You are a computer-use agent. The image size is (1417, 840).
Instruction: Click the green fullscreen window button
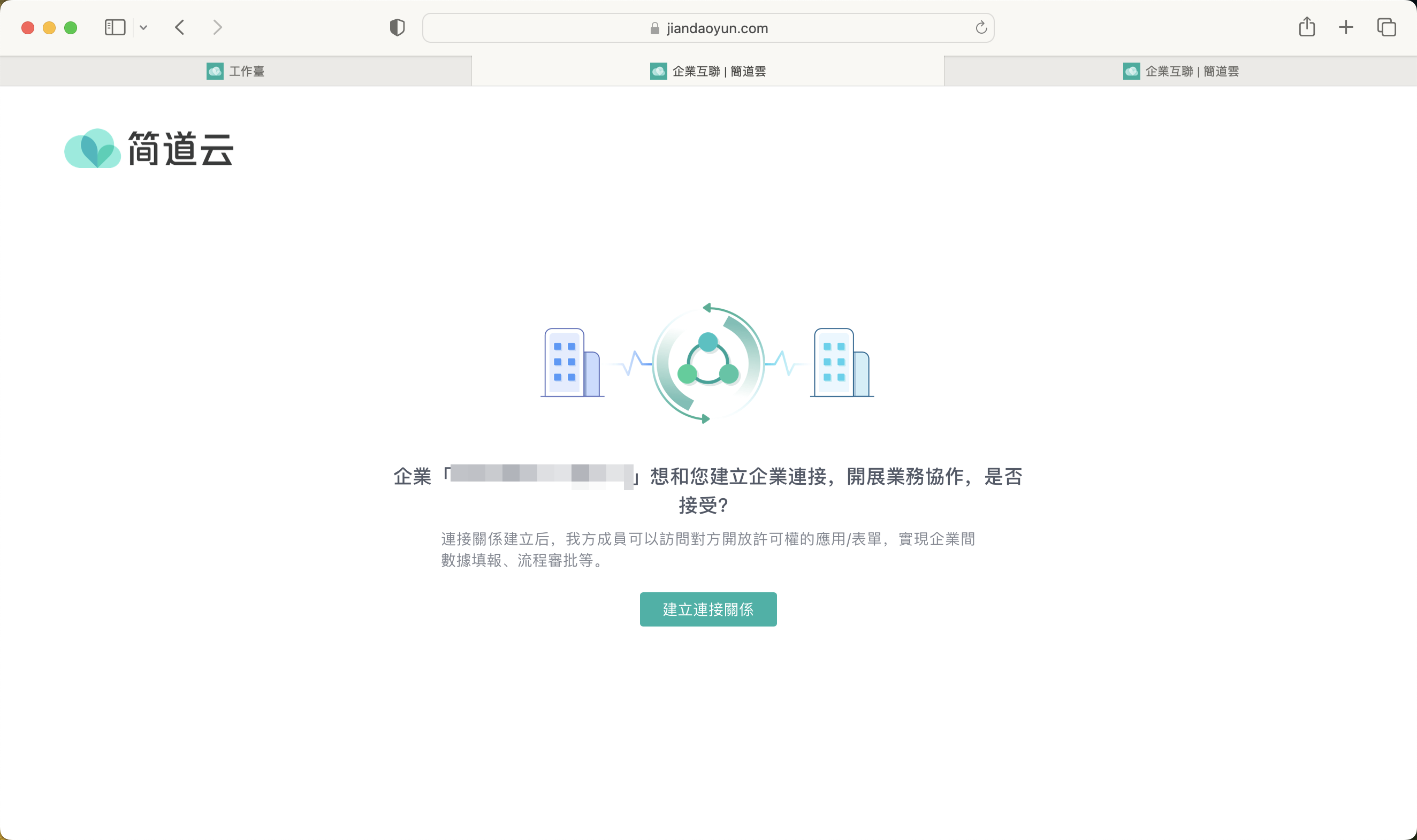(71, 28)
